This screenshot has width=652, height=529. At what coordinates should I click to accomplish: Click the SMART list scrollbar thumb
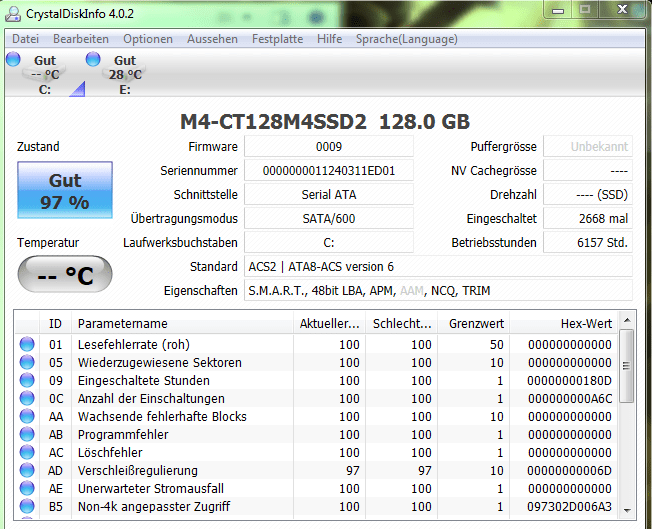[626, 366]
